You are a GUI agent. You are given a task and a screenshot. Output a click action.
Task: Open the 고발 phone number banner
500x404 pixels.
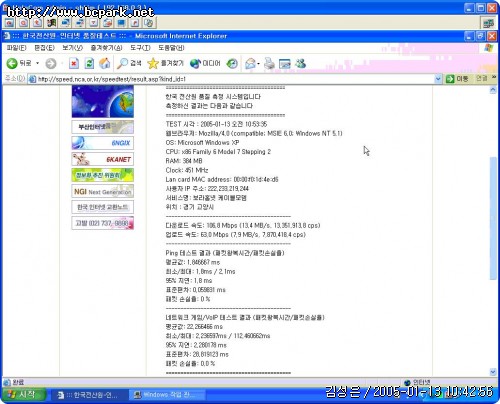pos(103,223)
